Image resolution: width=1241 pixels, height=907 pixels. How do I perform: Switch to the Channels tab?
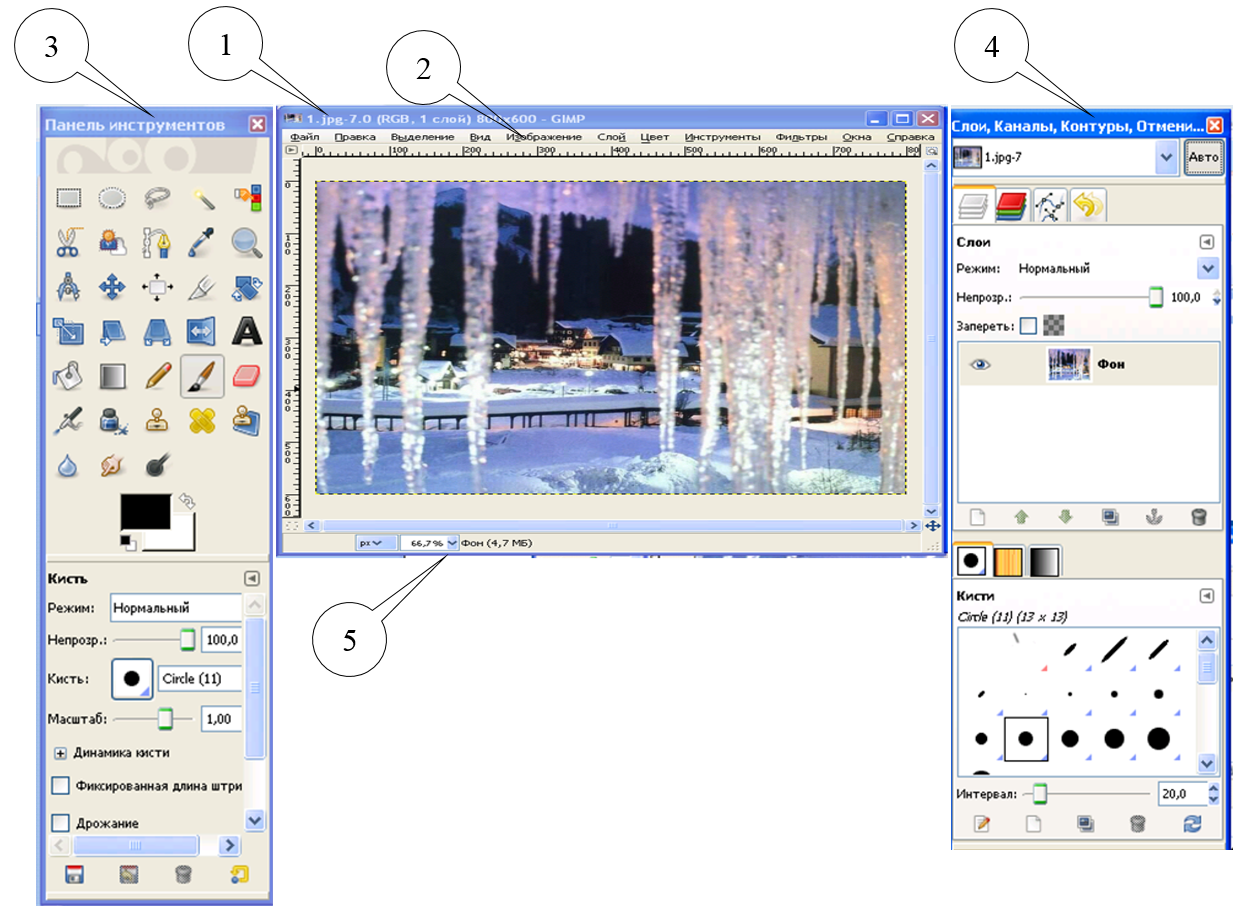pos(1011,204)
